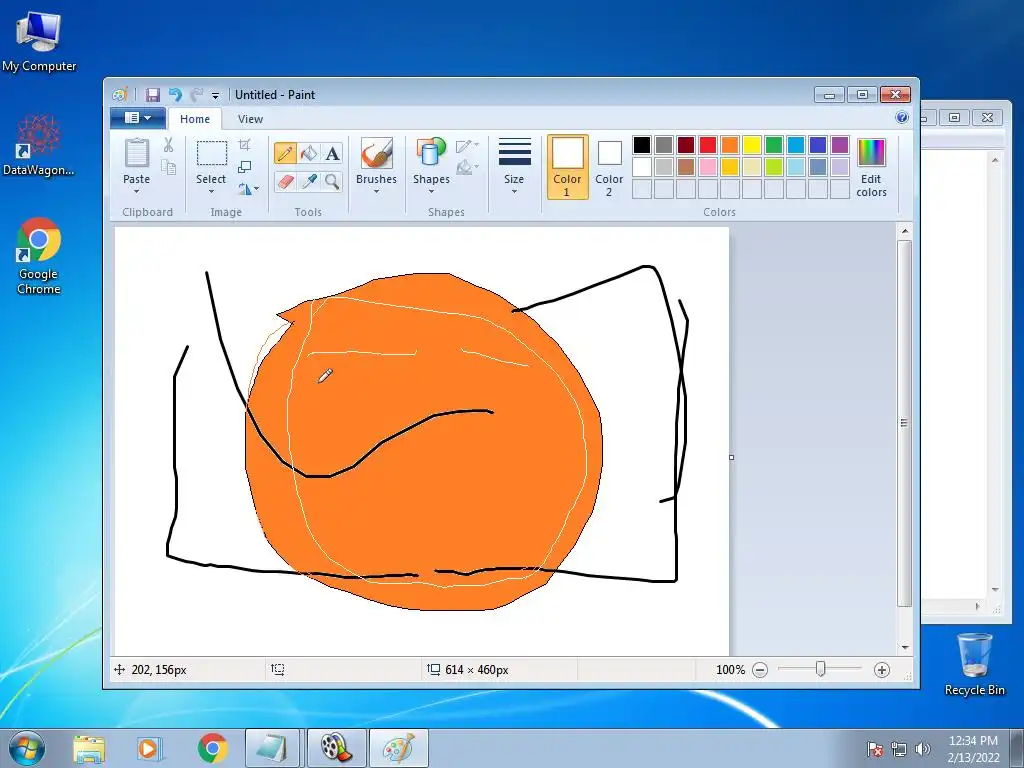Open the Edit colors dialog

click(x=871, y=167)
